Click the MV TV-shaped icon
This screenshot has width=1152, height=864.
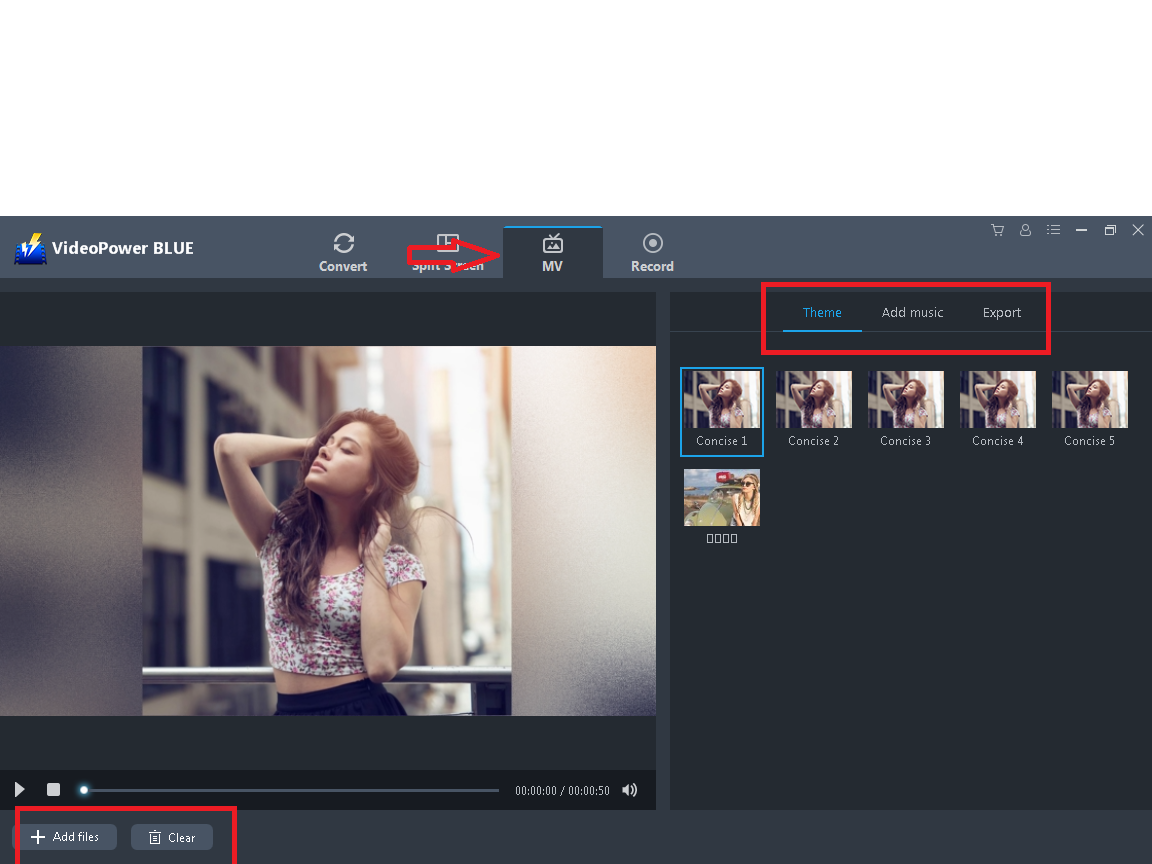[x=552, y=243]
